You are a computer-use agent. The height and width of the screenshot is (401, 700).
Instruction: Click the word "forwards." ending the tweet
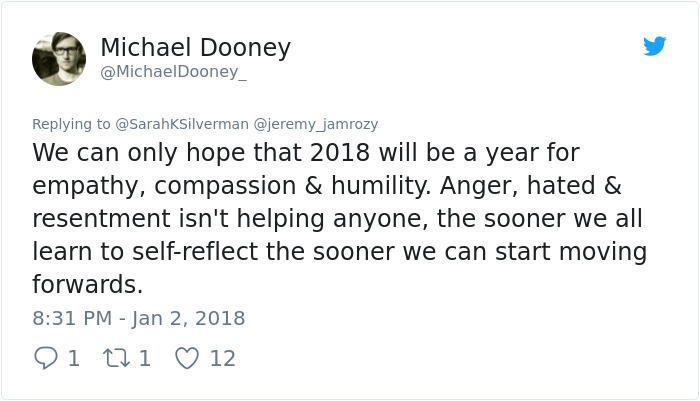tap(88, 285)
